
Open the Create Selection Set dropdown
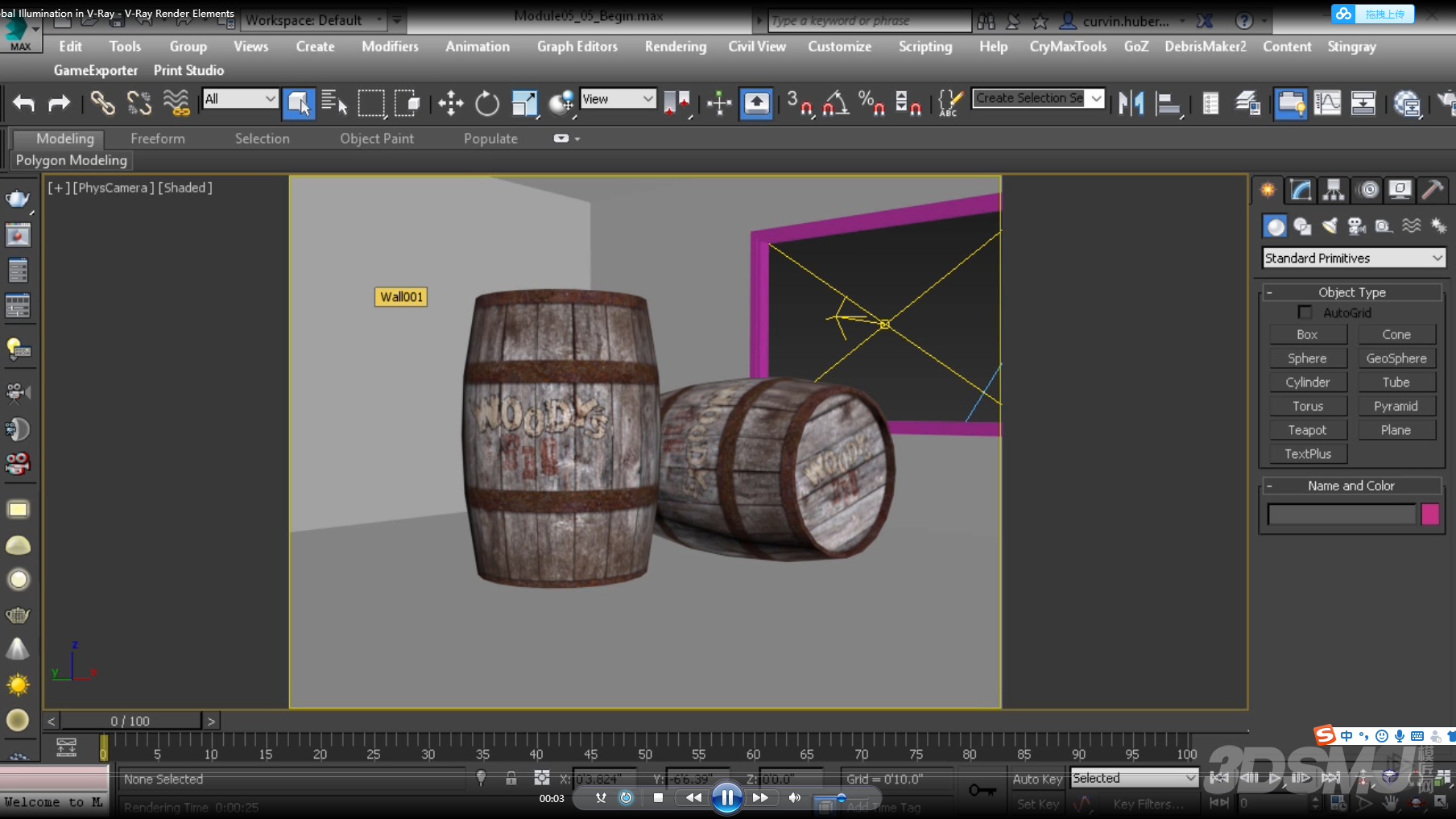[x=1038, y=98]
